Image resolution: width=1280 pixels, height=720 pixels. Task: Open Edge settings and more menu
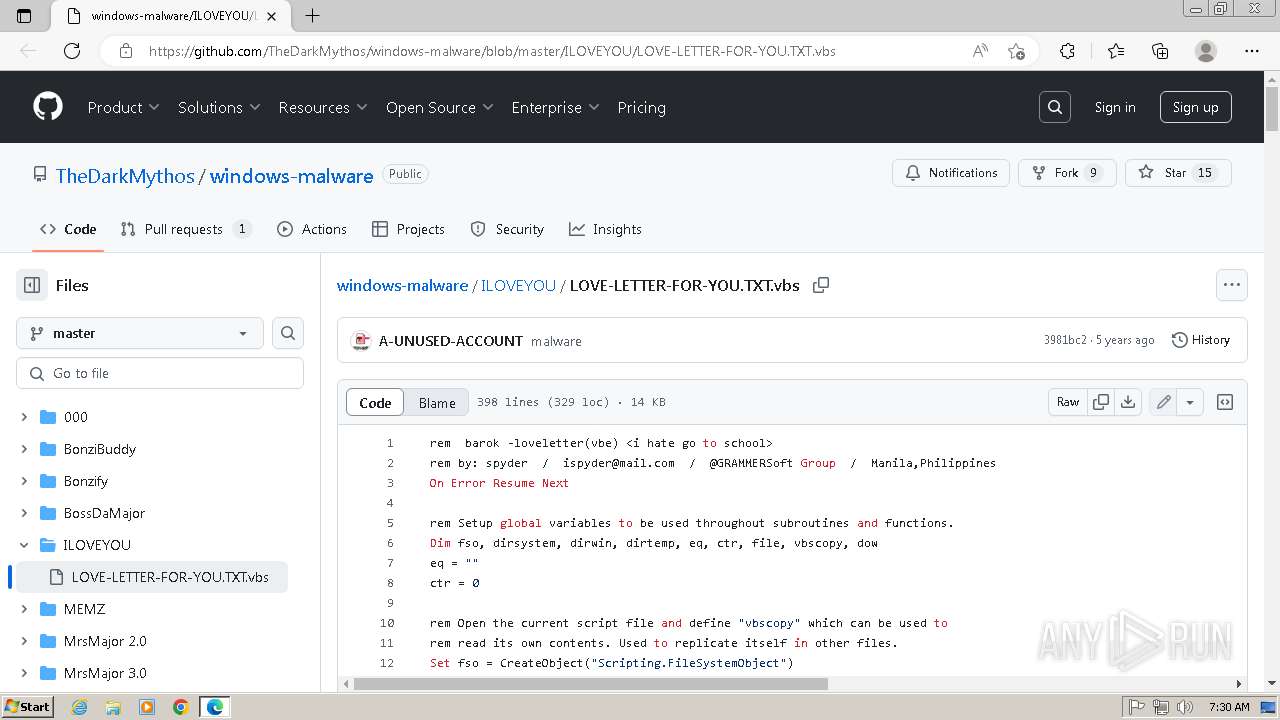tap(1252, 51)
